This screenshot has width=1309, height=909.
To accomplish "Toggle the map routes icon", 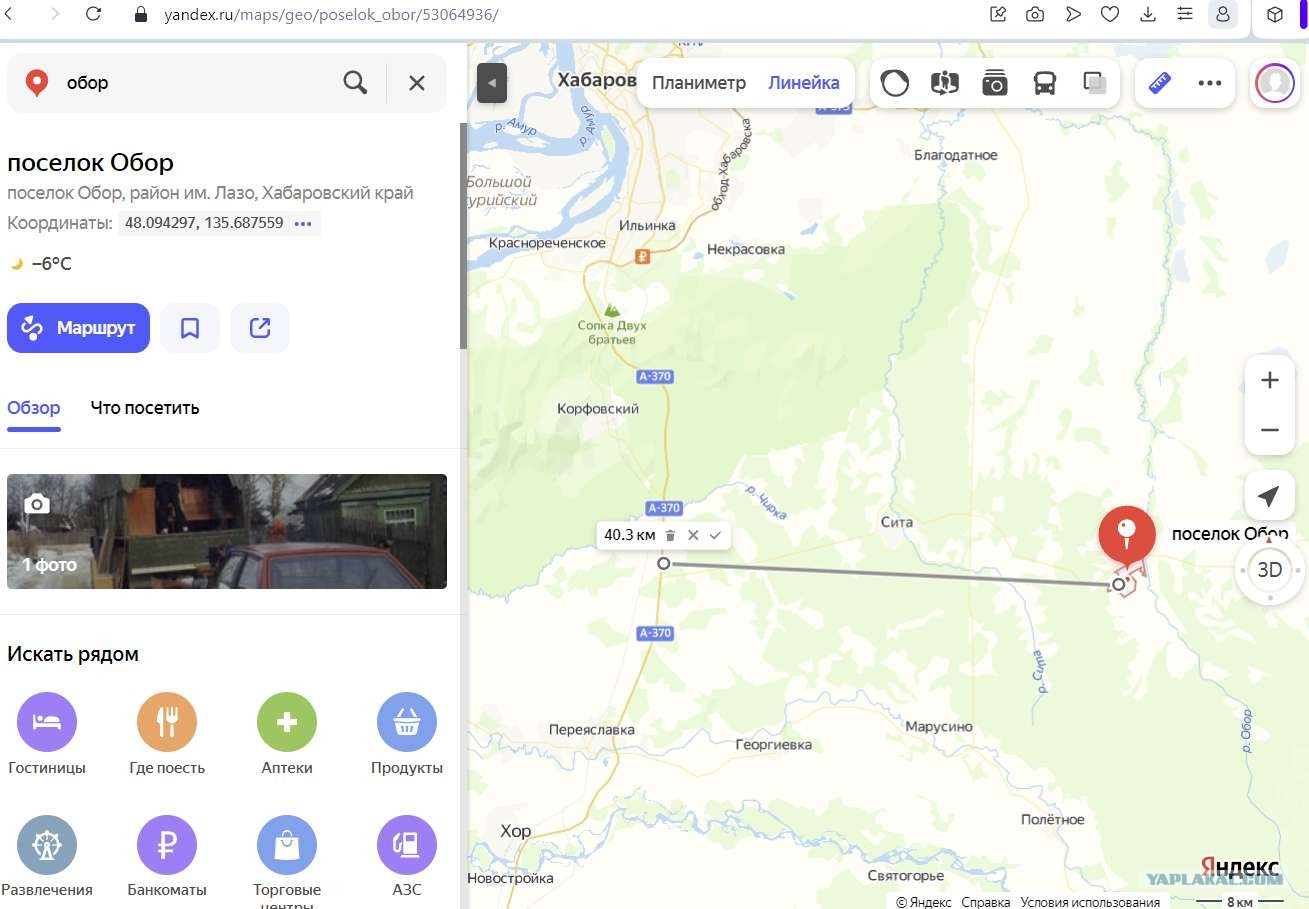I will (945, 83).
